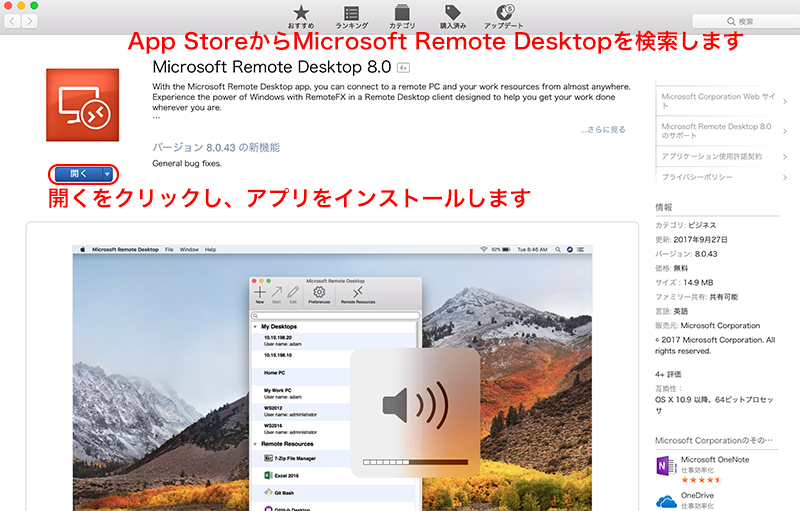The image size is (800, 511).
Task: Open the Microsoft OneNote listing title
Action: 715,459
